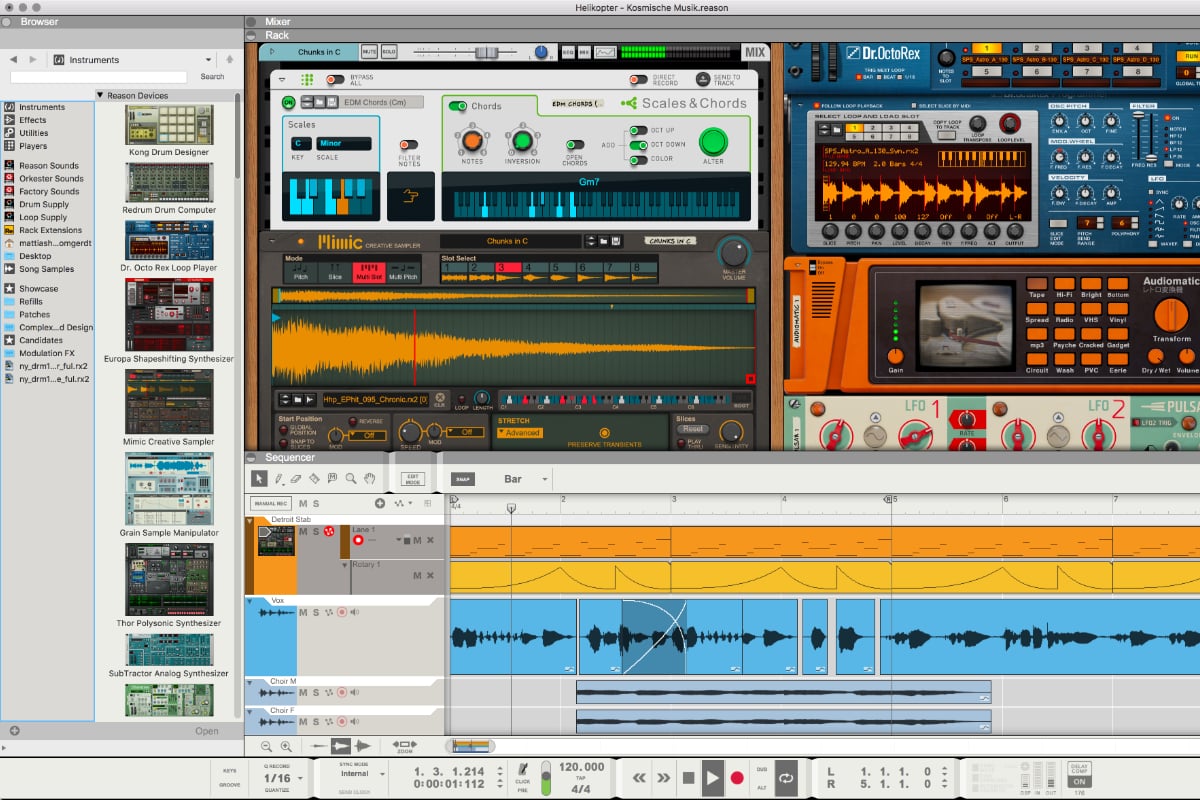The image size is (1200, 800).
Task: Click the Edit Mode button
Action: pyautogui.click(x=413, y=479)
